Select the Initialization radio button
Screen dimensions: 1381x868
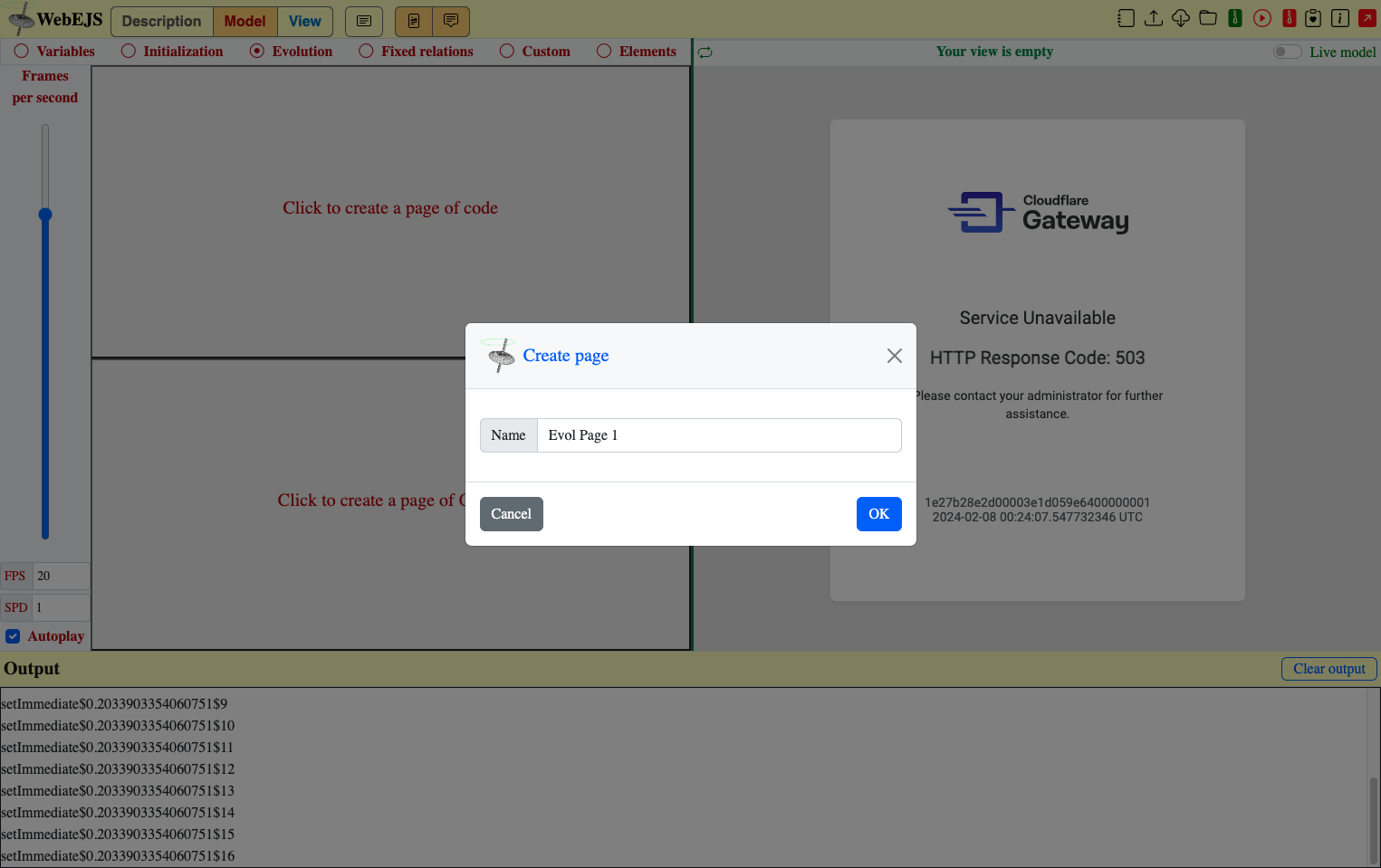click(x=129, y=52)
